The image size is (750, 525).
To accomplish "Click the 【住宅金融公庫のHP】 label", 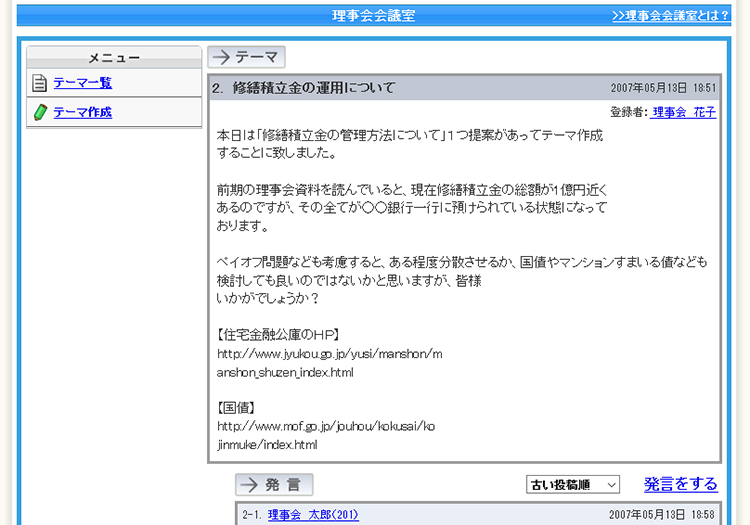I will pyautogui.click(x=279, y=335).
